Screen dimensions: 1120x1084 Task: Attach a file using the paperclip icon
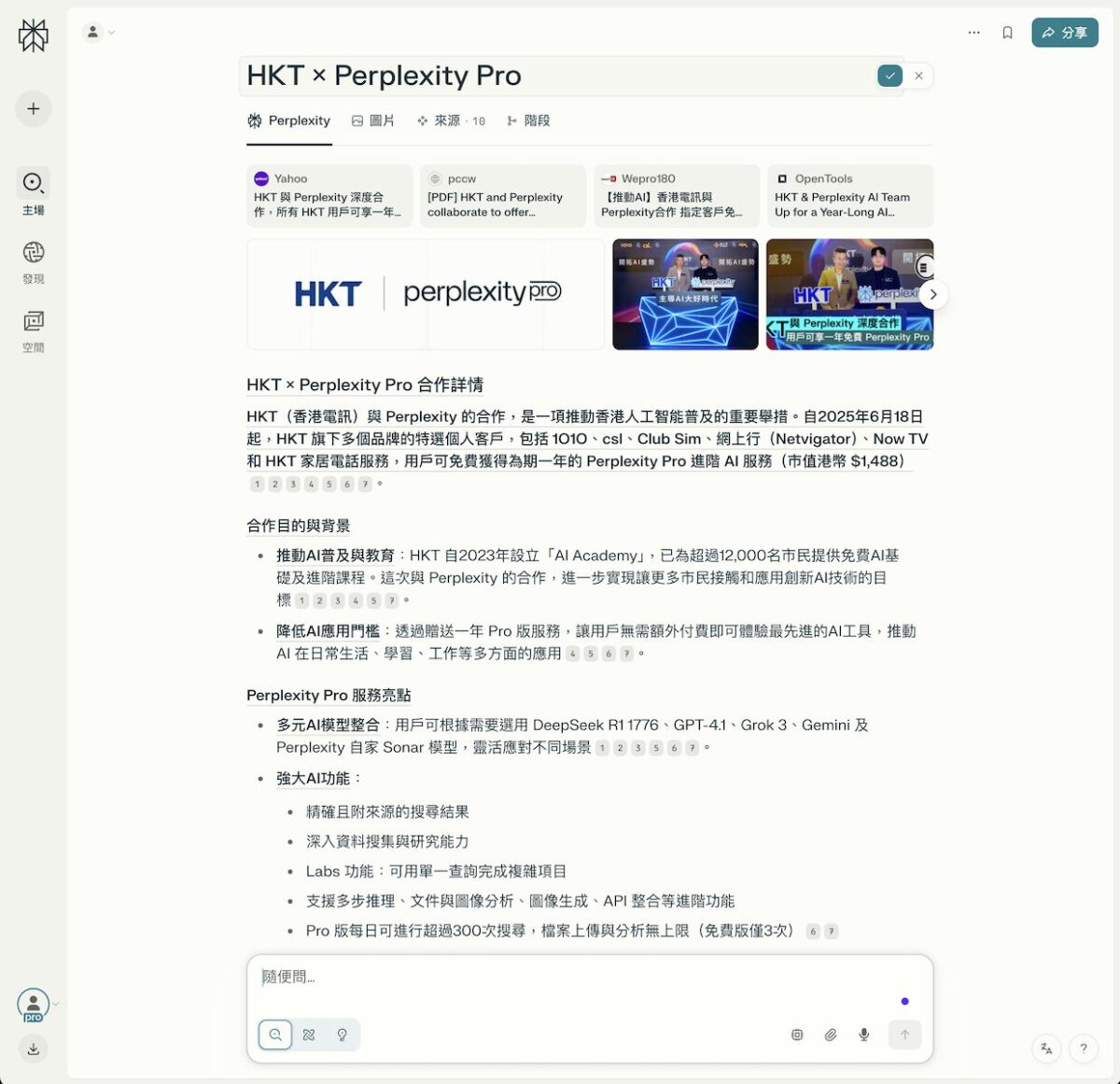(830, 1035)
